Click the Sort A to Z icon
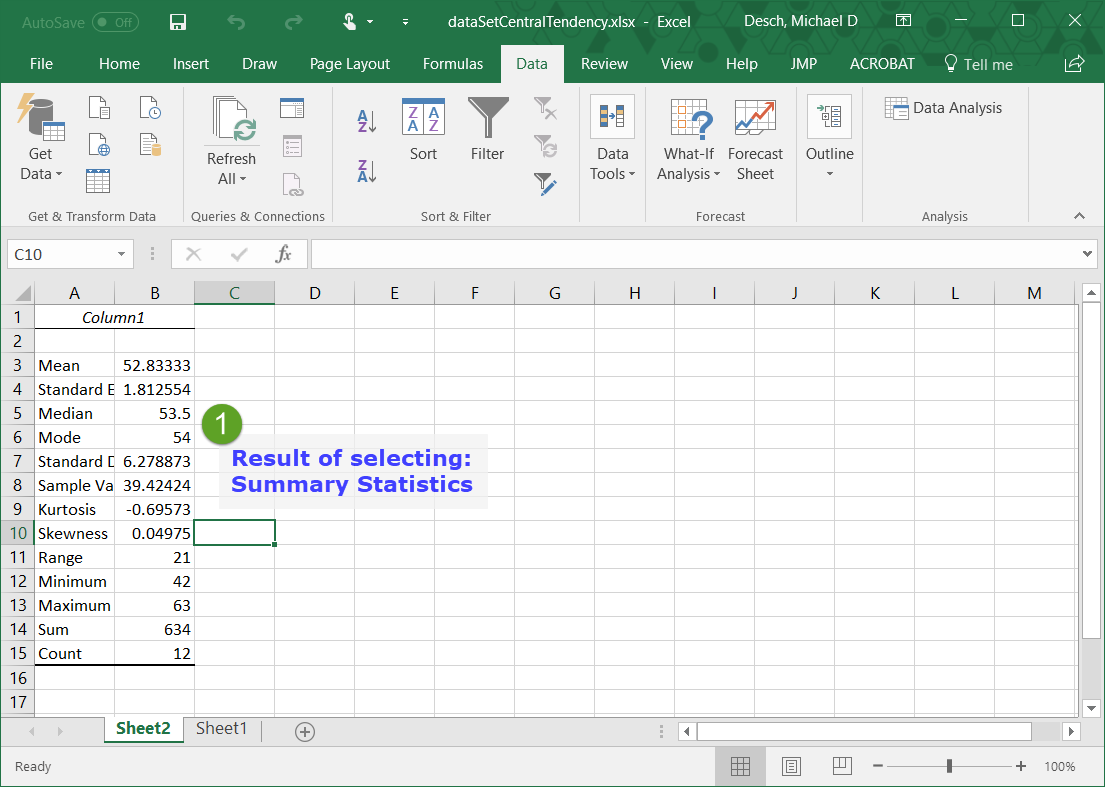 367,122
